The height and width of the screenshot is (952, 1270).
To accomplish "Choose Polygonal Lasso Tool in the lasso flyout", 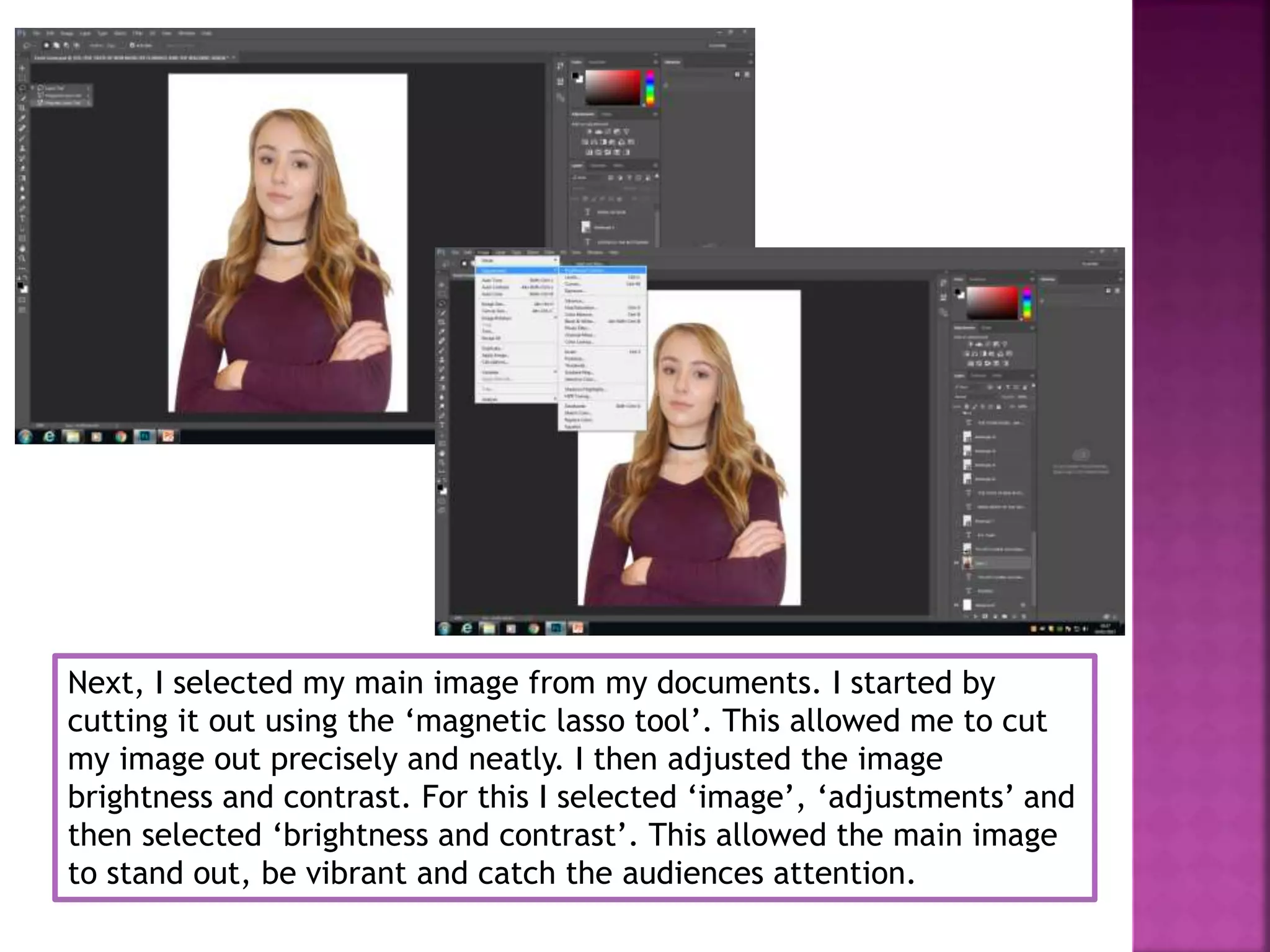I will 61,96.
